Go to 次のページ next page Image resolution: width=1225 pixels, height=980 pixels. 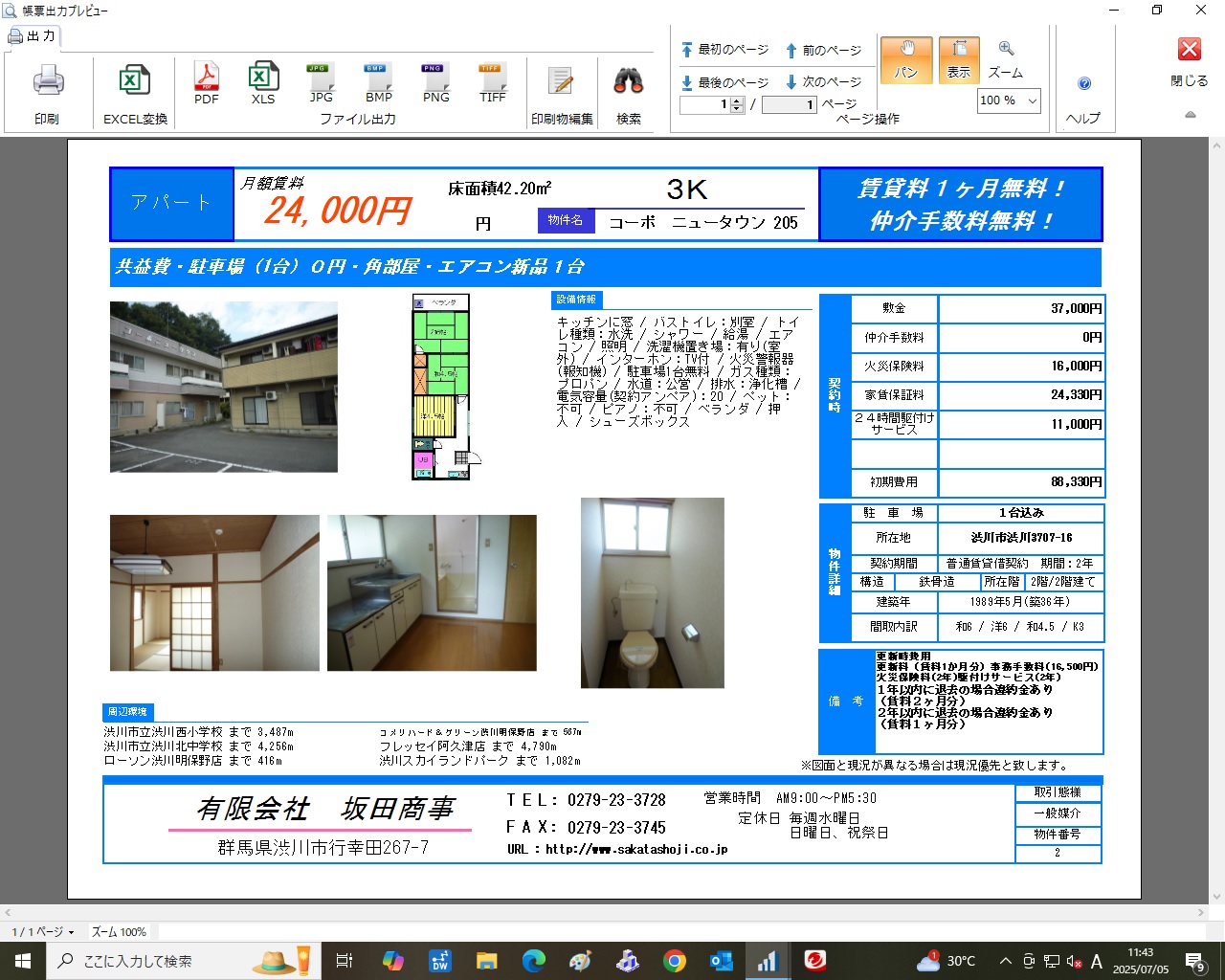point(823,82)
